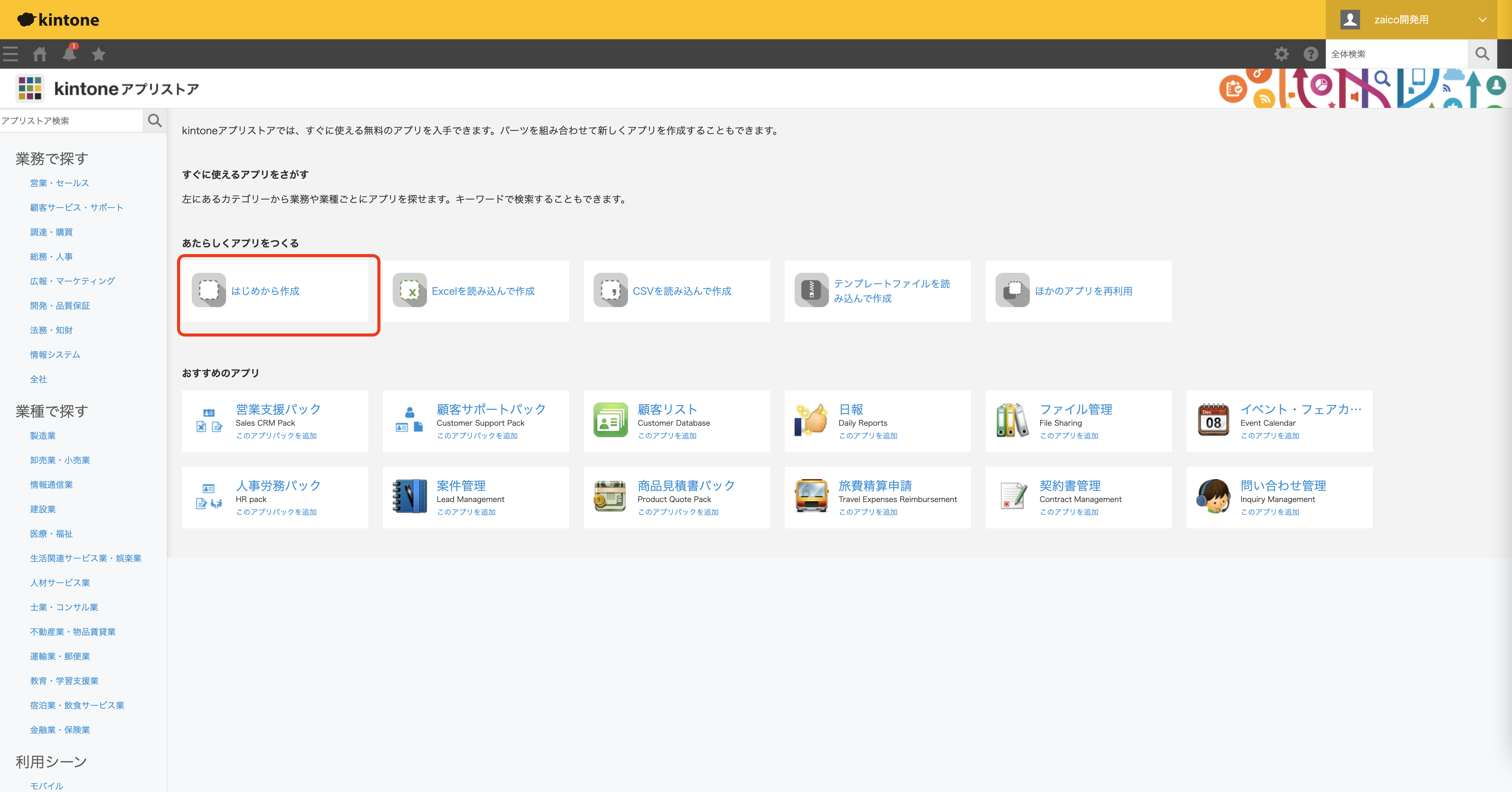Add the 顧客リスト app
1512x792 pixels.
[667, 436]
